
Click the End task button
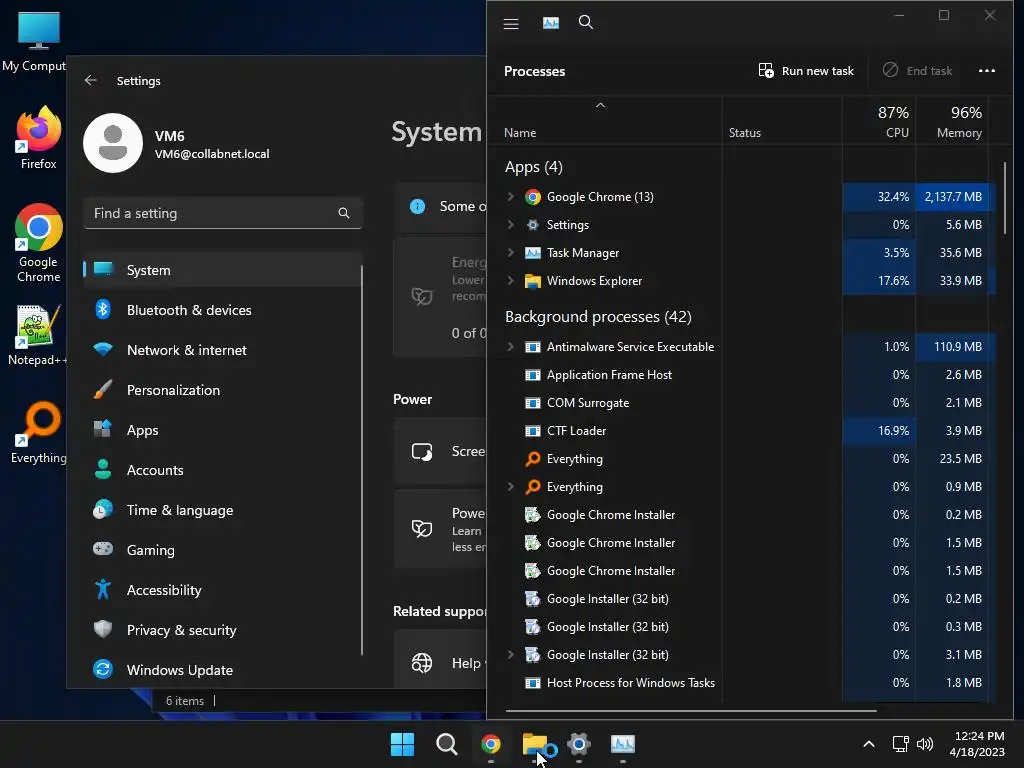[x=918, y=71]
